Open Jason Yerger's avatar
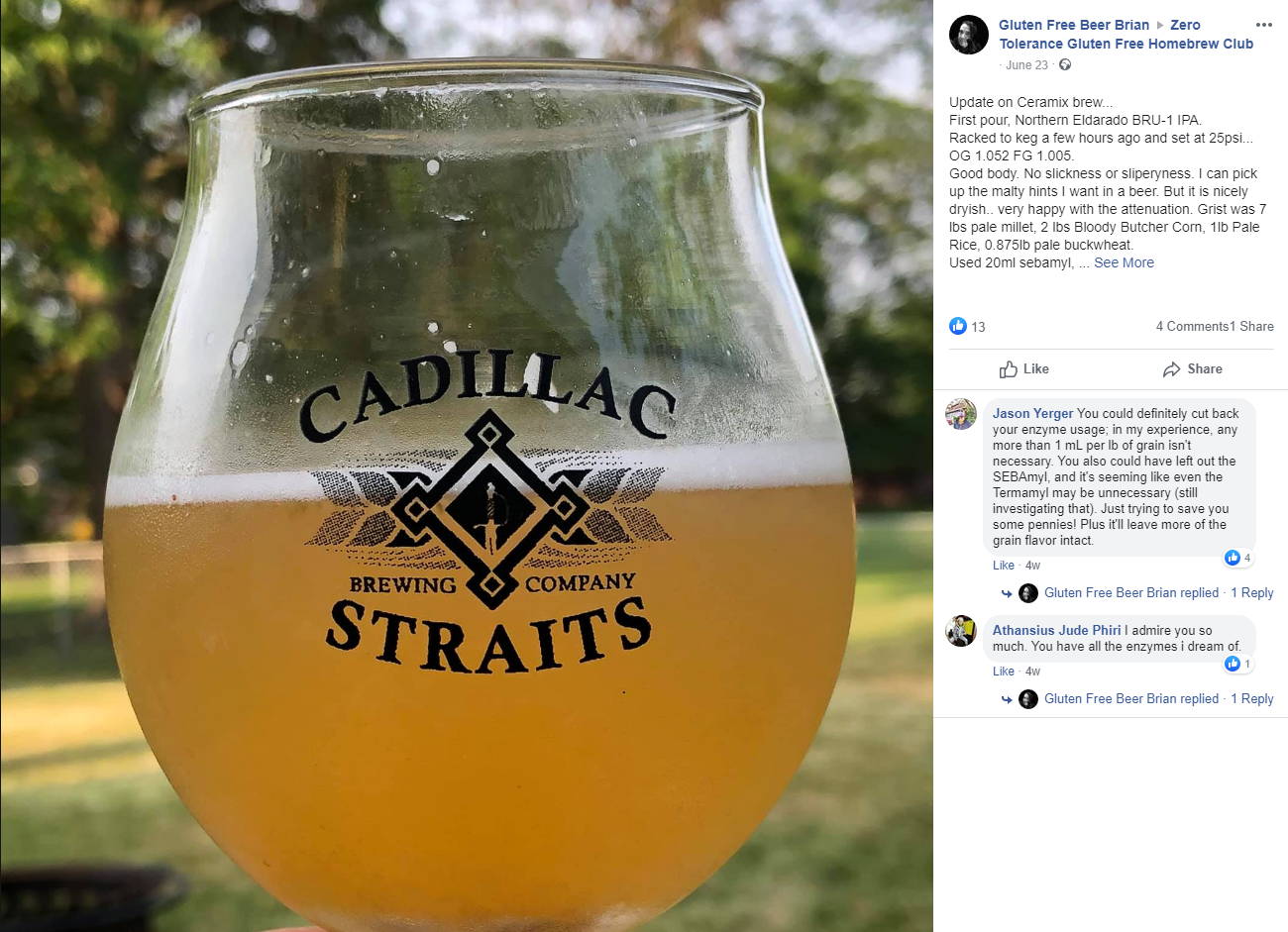 point(961,413)
